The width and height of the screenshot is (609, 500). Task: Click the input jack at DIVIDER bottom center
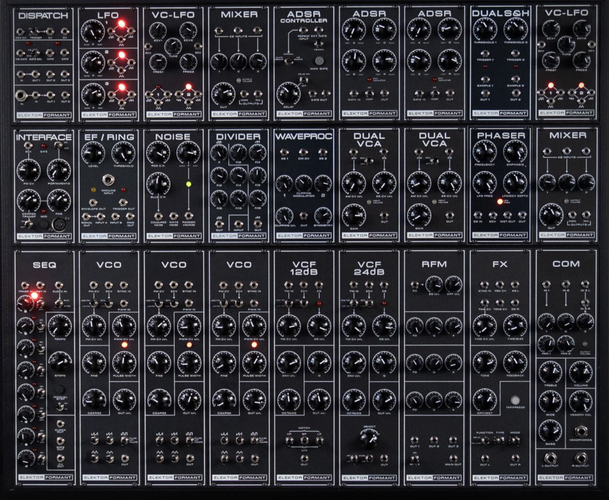coord(238,224)
